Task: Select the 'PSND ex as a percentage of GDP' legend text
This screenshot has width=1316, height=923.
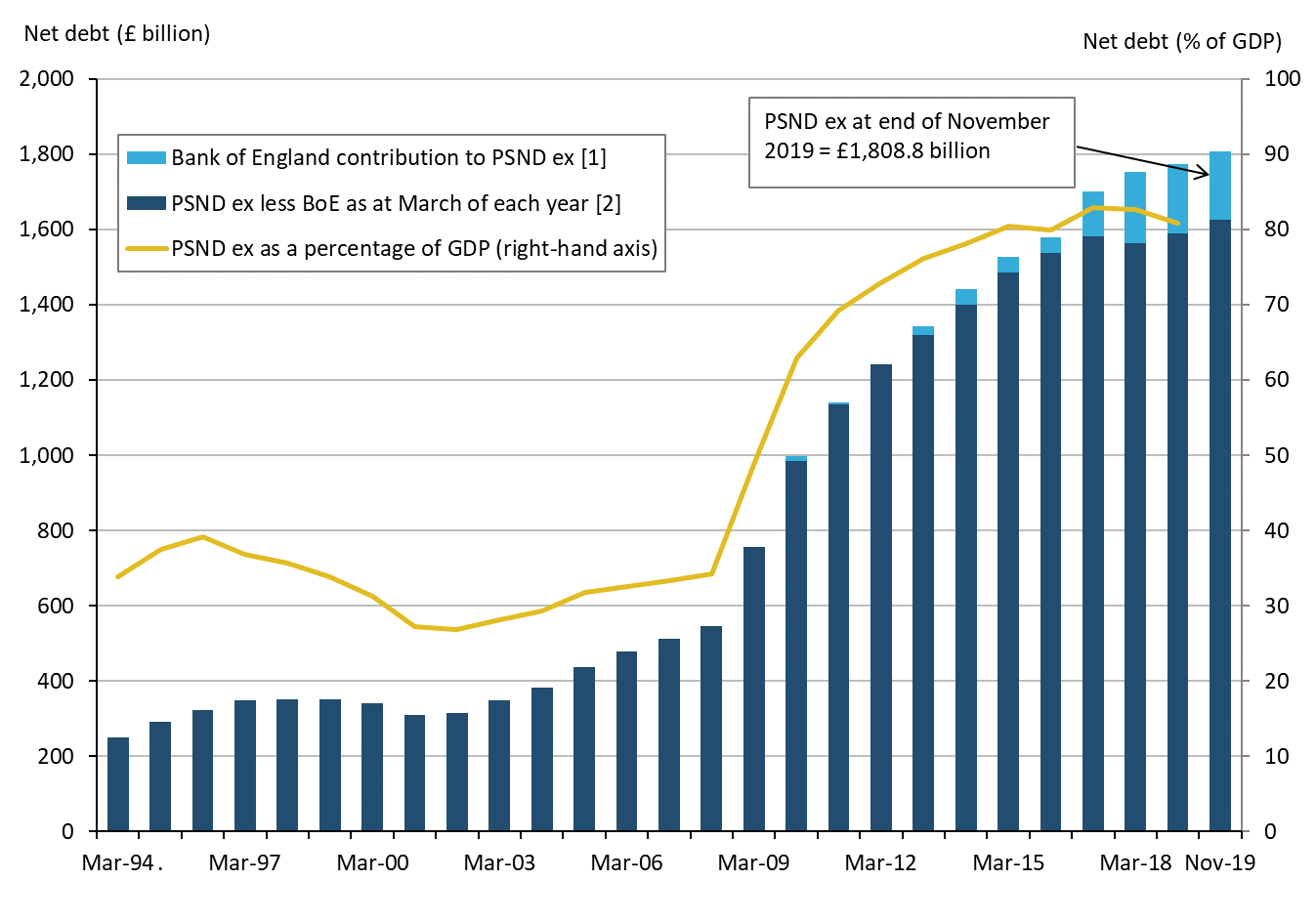Action: 414,248
